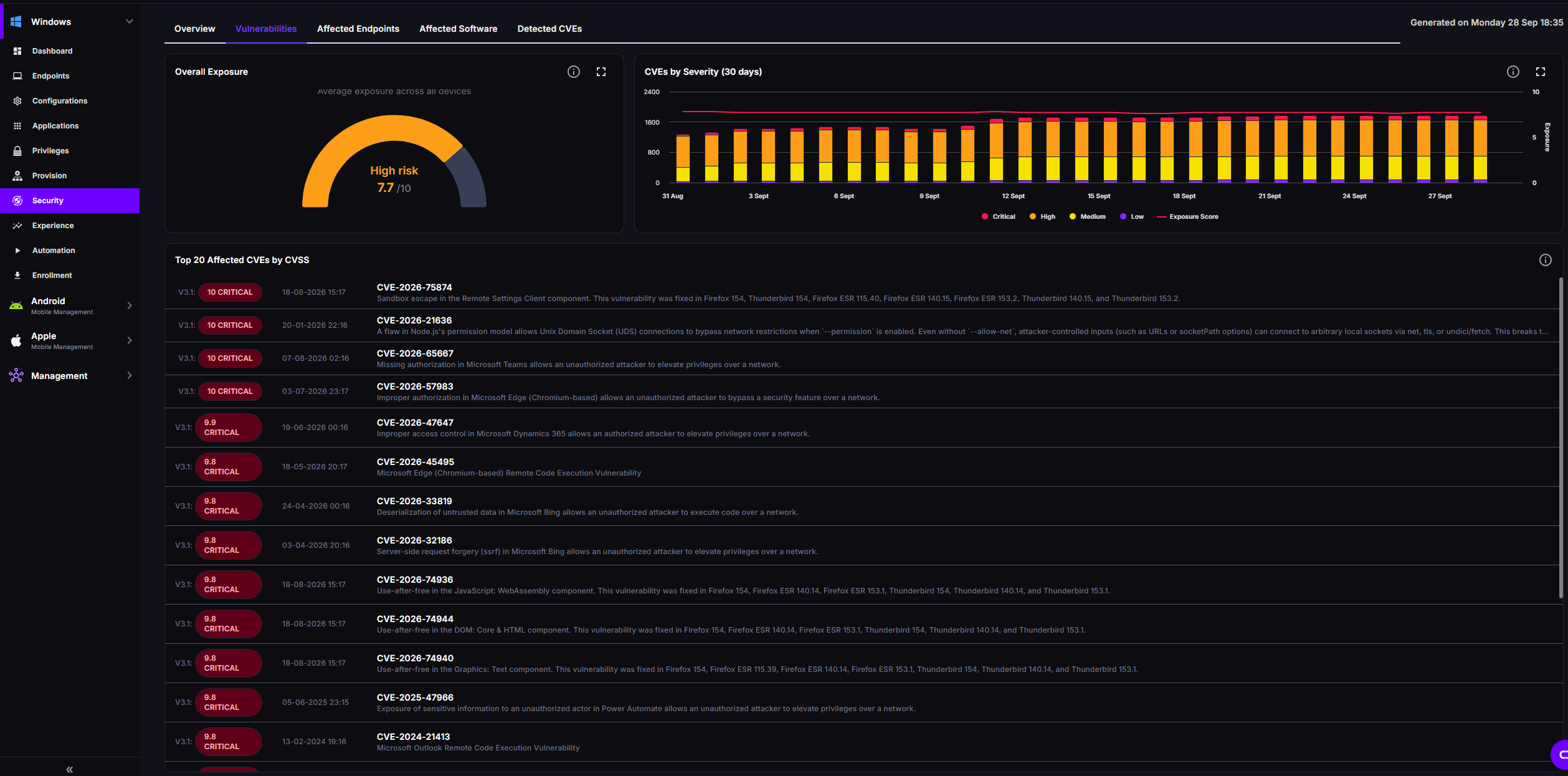Open the Experience chart icon

point(17,226)
